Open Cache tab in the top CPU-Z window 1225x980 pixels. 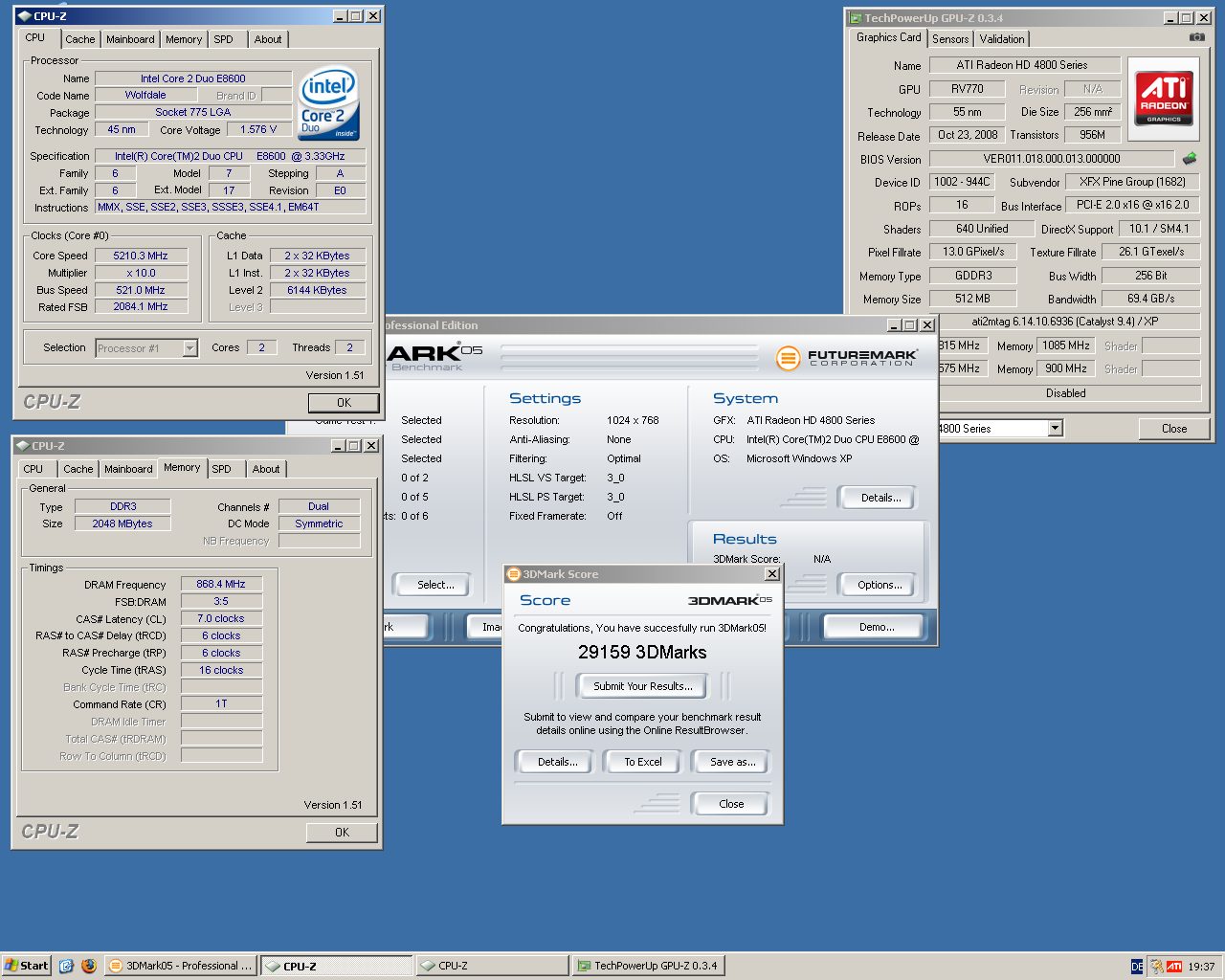(x=79, y=39)
